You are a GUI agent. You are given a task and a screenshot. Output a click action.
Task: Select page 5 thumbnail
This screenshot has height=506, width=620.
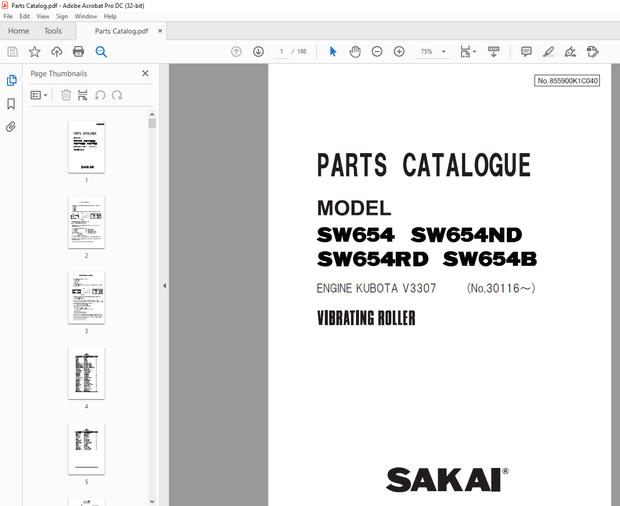pos(87,449)
